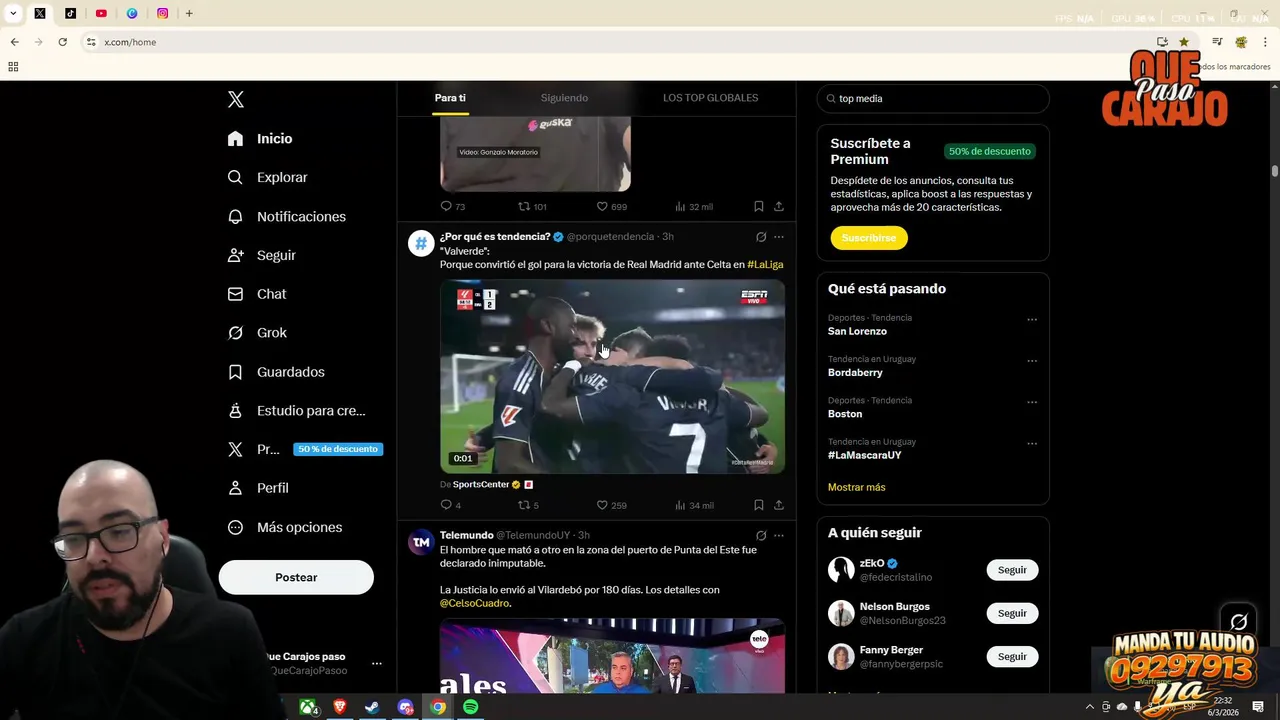Open Bordaberry trend
Viewport: 1280px width, 720px height.
point(855,372)
